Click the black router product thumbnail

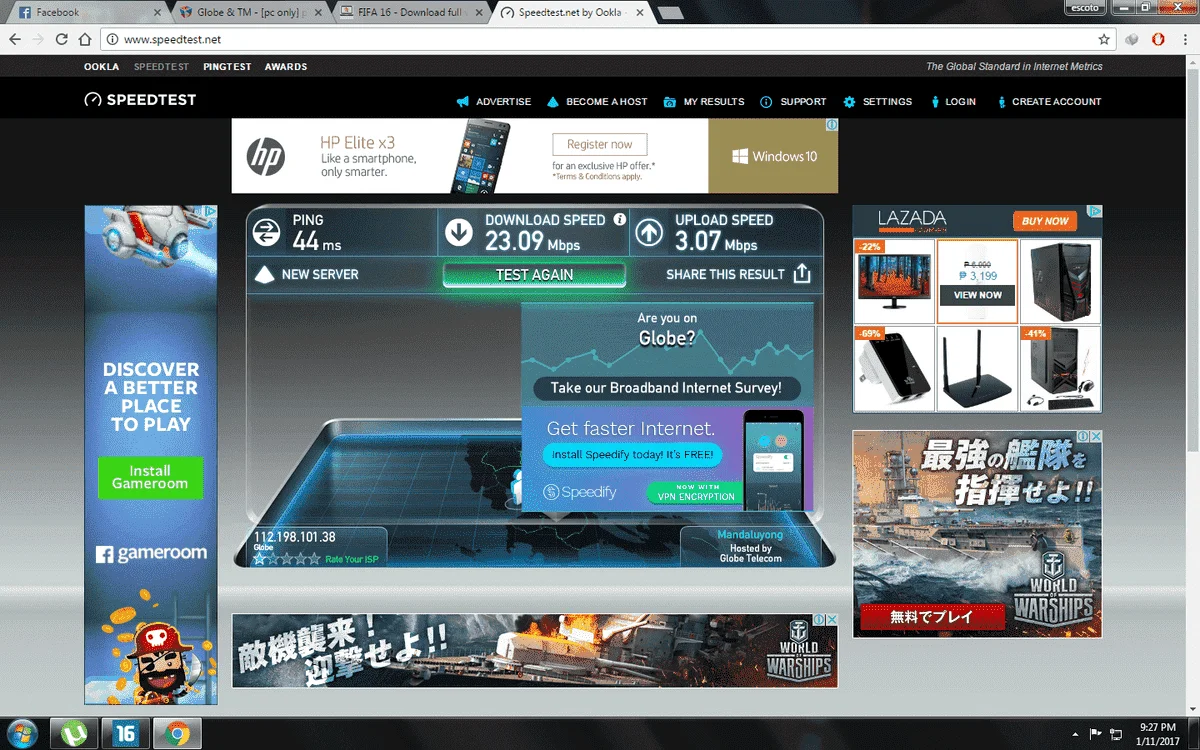977,368
